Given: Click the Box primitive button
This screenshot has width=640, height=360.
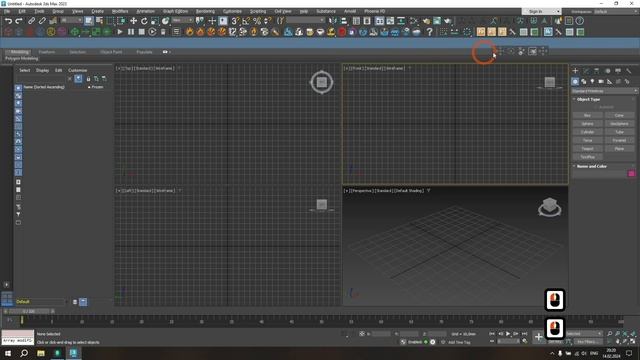Looking at the screenshot, I should pyautogui.click(x=587, y=116).
